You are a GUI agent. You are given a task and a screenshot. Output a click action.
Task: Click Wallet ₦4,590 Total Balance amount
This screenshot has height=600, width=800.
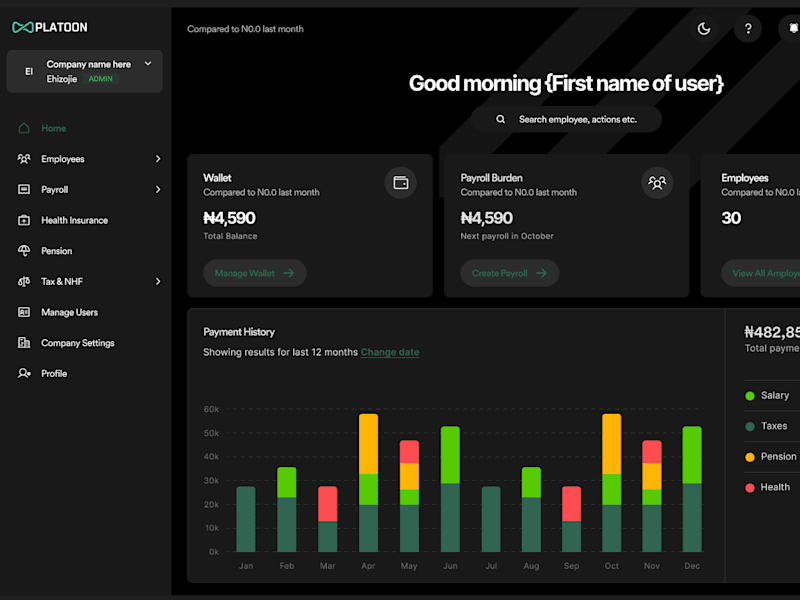tap(229, 218)
